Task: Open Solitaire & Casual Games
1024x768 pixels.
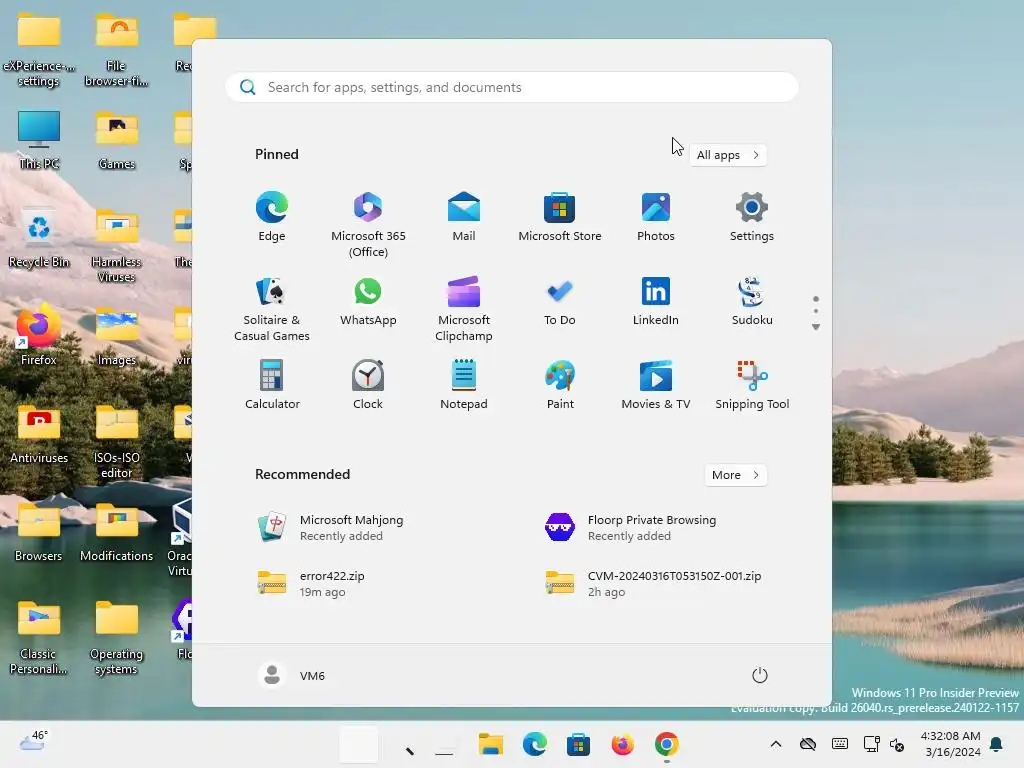Action: click(x=272, y=308)
